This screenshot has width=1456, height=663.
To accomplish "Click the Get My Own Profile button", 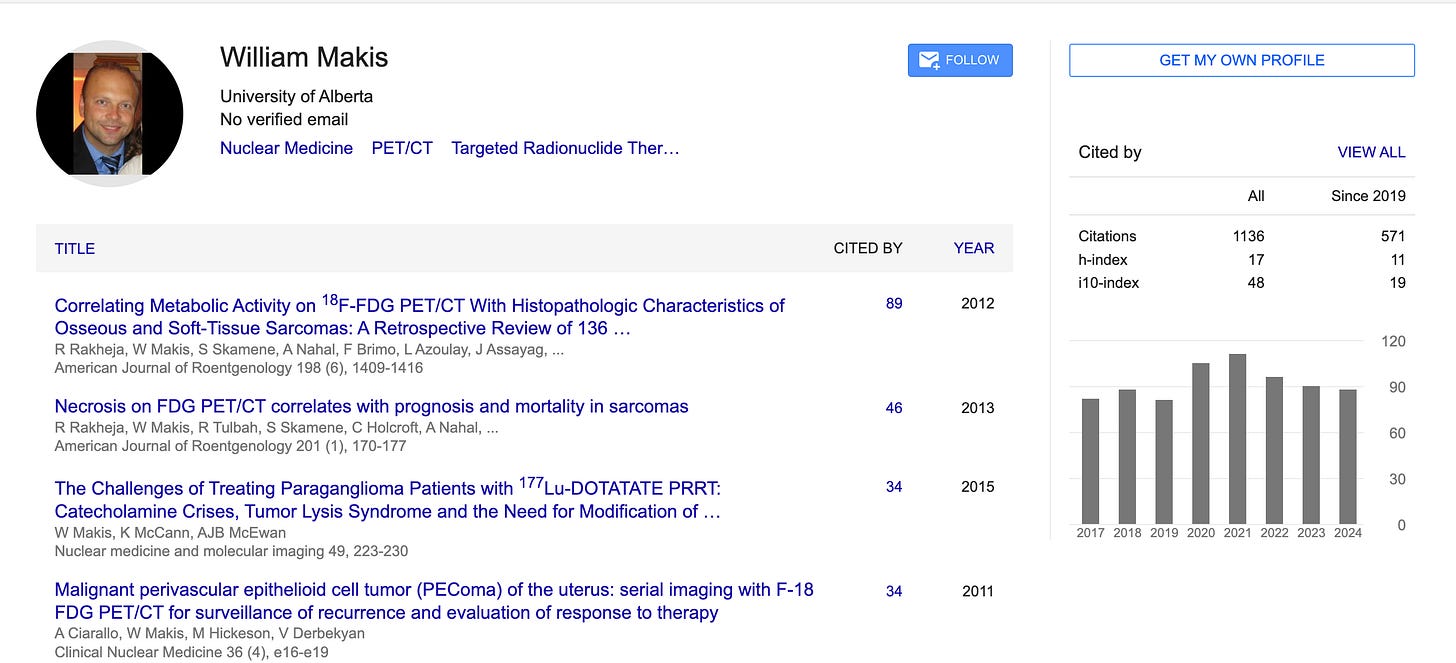I will [1242, 60].
